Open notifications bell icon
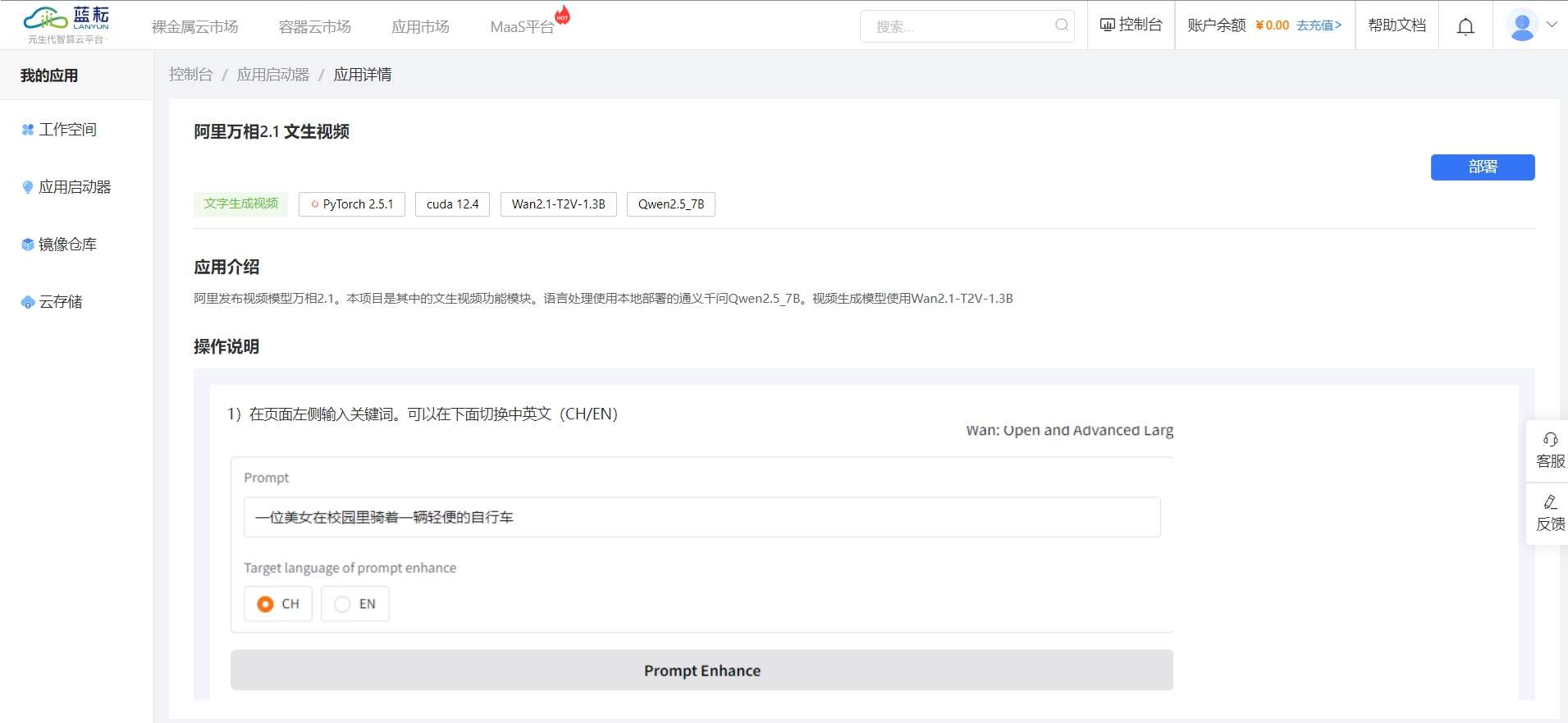The height and width of the screenshot is (723, 1568). coord(1465,26)
